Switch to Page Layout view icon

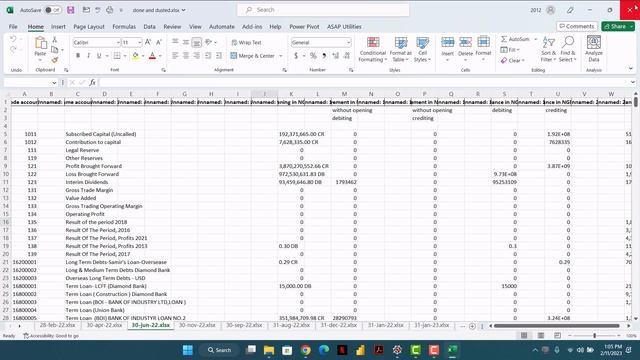click(x=541, y=336)
